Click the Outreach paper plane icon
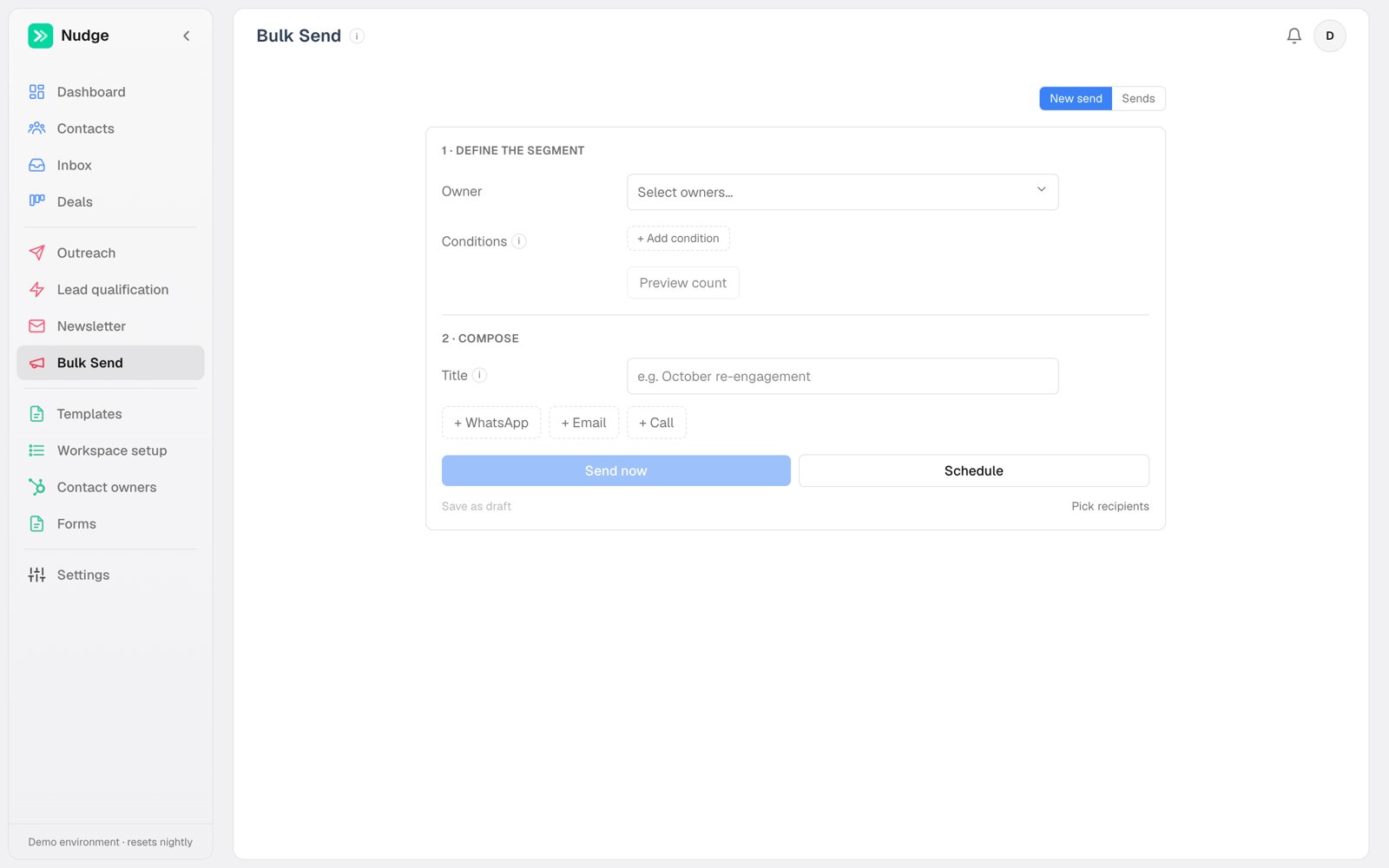This screenshot has height=868, width=1389. pos(36,253)
